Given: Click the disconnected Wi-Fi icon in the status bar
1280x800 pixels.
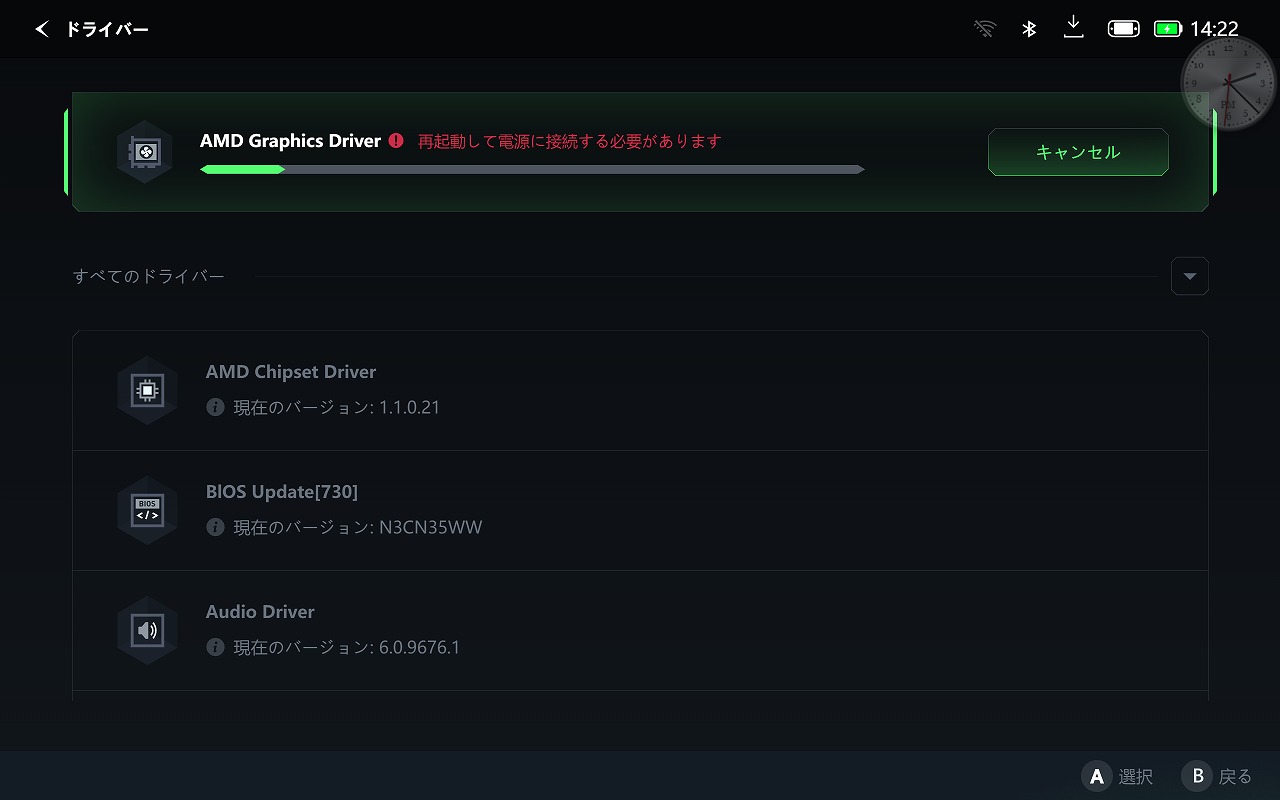Looking at the screenshot, I should pyautogui.click(x=984, y=28).
